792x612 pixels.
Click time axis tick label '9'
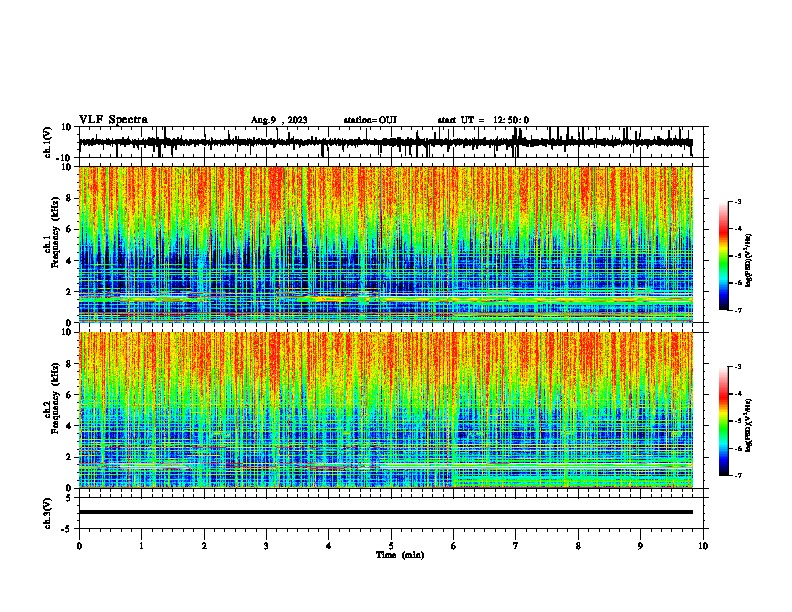point(640,546)
